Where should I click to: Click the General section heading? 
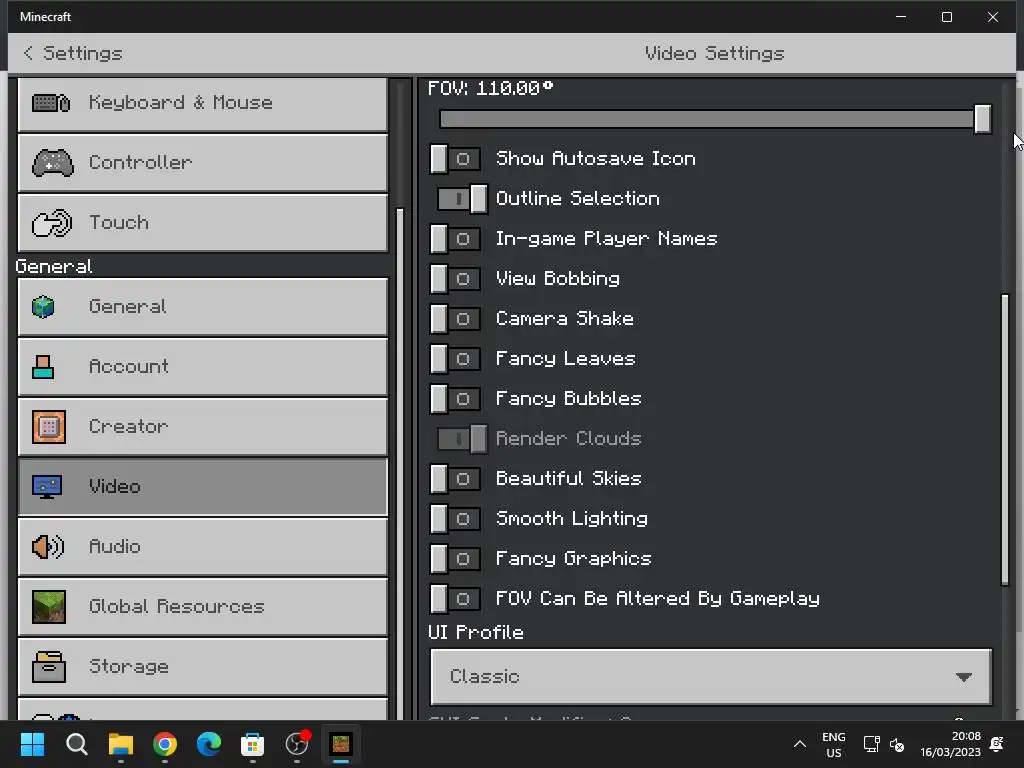coord(54,266)
